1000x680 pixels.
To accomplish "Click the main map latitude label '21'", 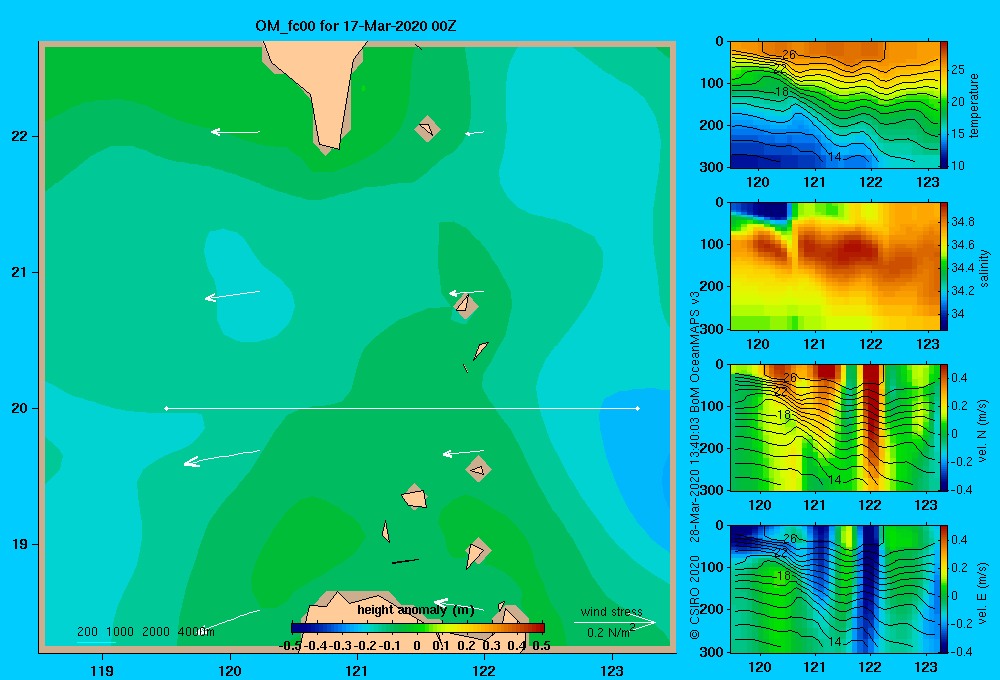I will pos(20,272).
